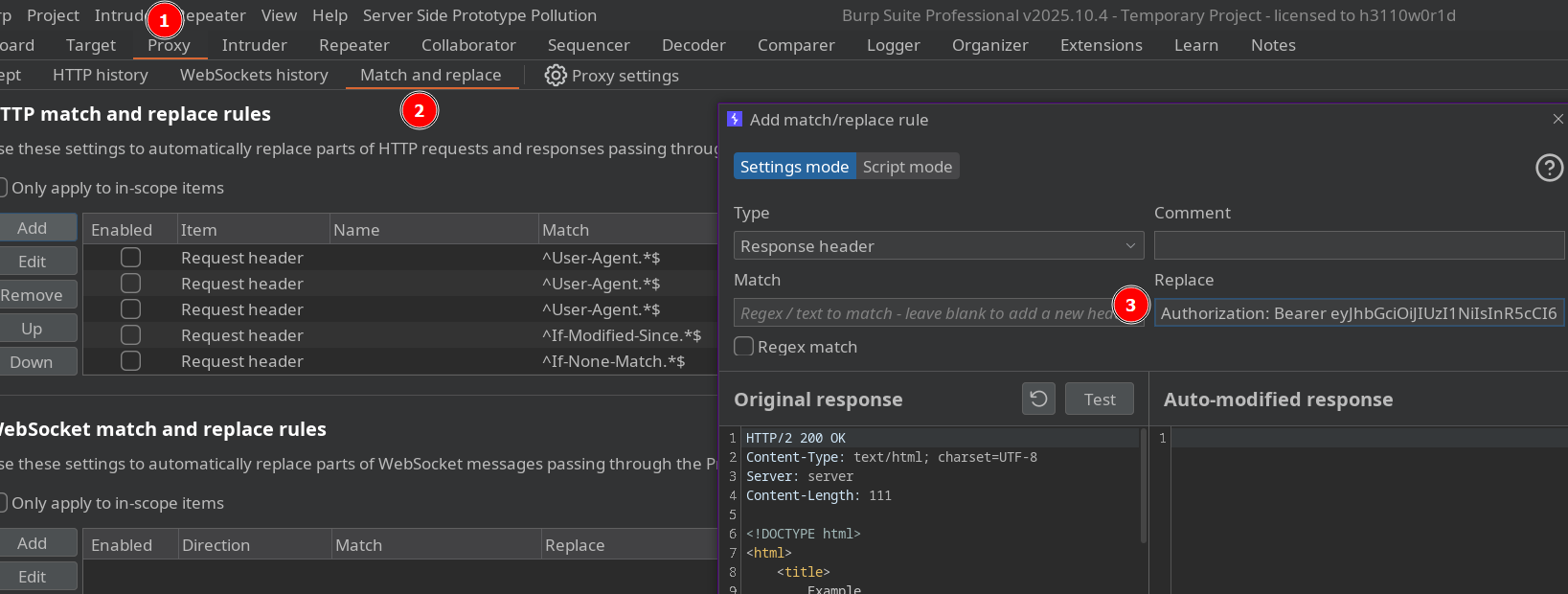Open help via the question mark icon
The height and width of the screenshot is (594, 1568).
point(1549,168)
